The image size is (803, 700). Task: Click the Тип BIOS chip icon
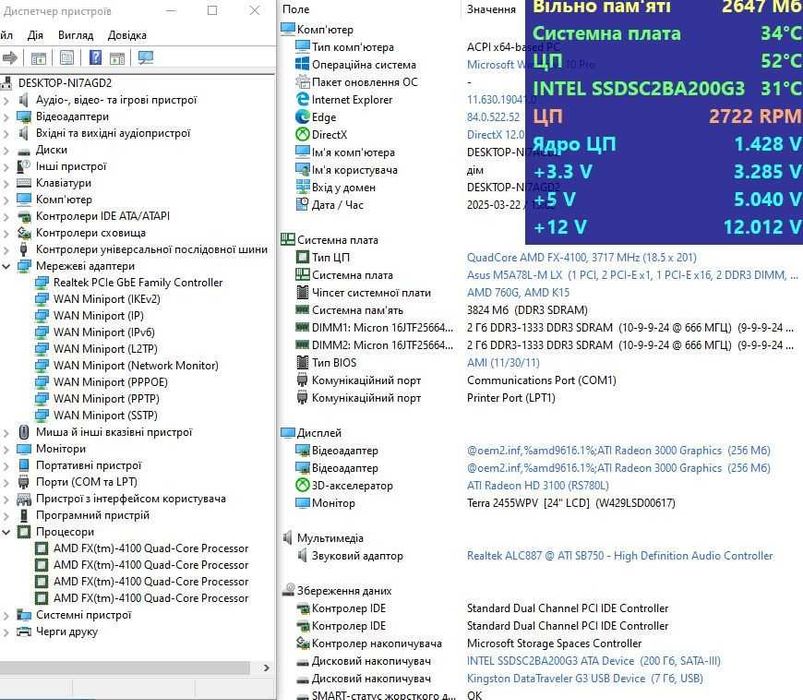303,362
